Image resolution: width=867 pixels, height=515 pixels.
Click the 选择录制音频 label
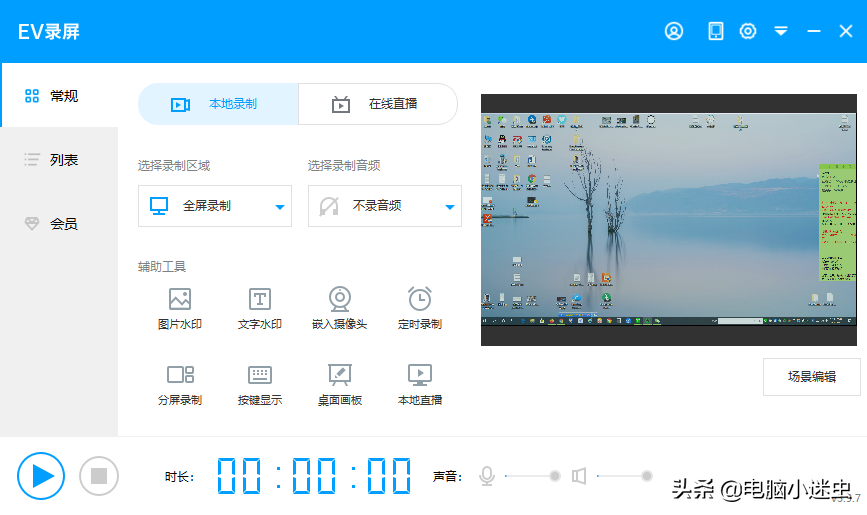coord(344,165)
